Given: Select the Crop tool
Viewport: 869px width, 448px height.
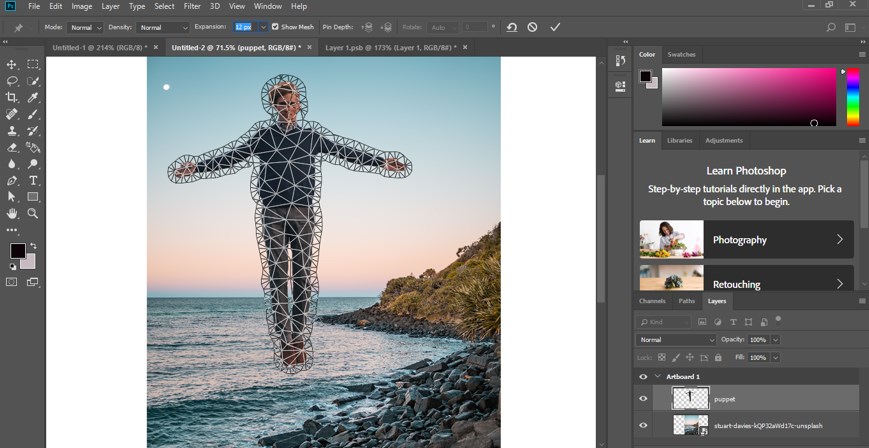Looking at the screenshot, I should pos(12,97).
